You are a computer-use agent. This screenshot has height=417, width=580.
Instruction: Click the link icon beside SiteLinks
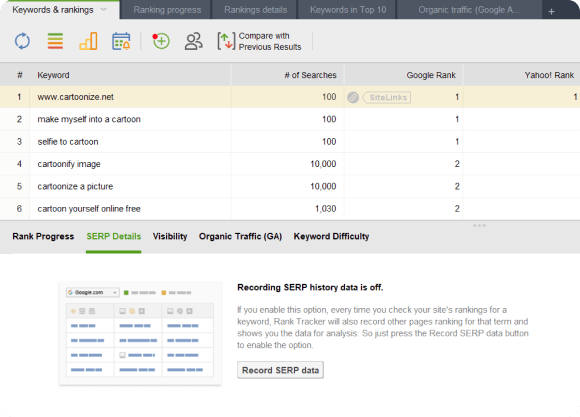pos(353,97)
